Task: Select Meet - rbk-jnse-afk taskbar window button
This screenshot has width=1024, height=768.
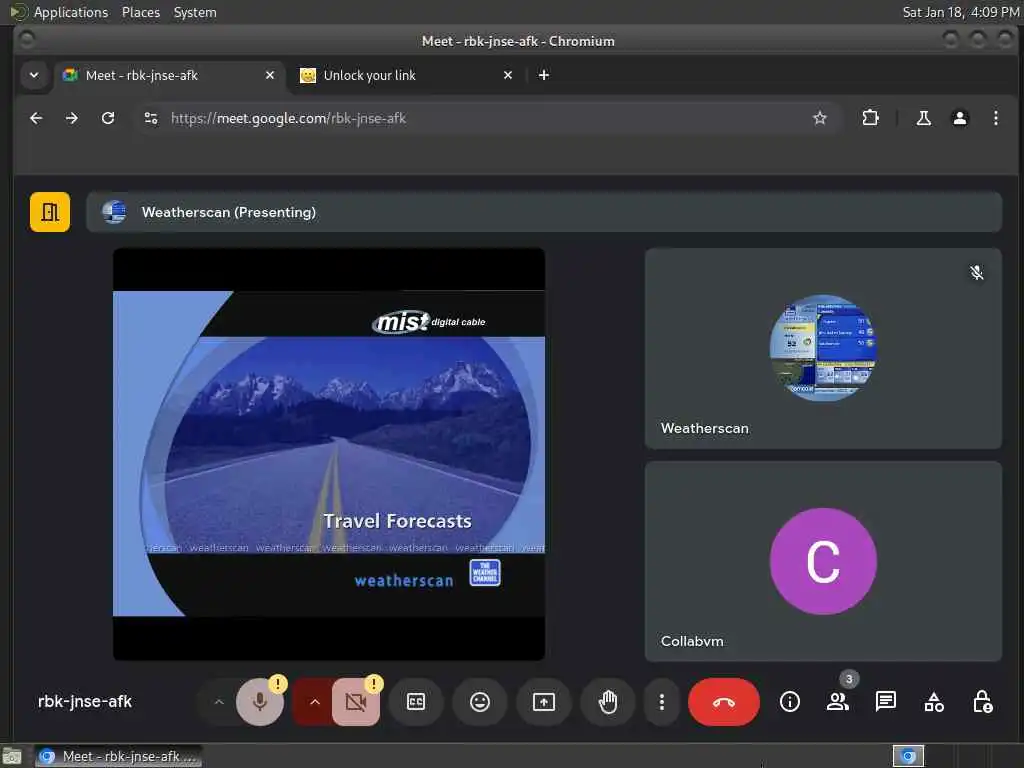Action: [118, 756]
